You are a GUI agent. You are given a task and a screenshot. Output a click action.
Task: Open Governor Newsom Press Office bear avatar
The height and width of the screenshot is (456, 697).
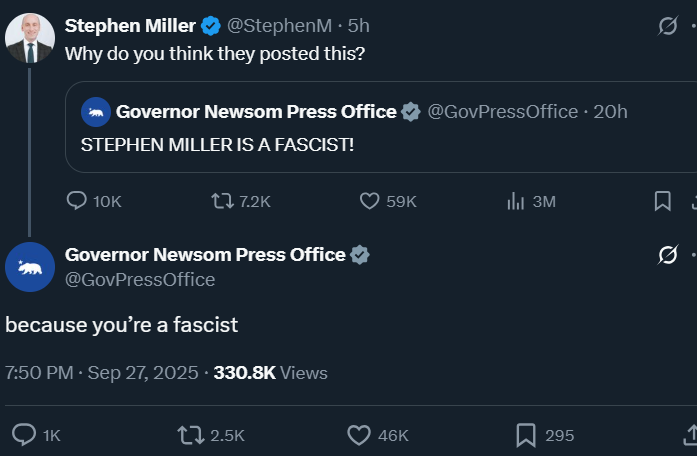(30, 267)
